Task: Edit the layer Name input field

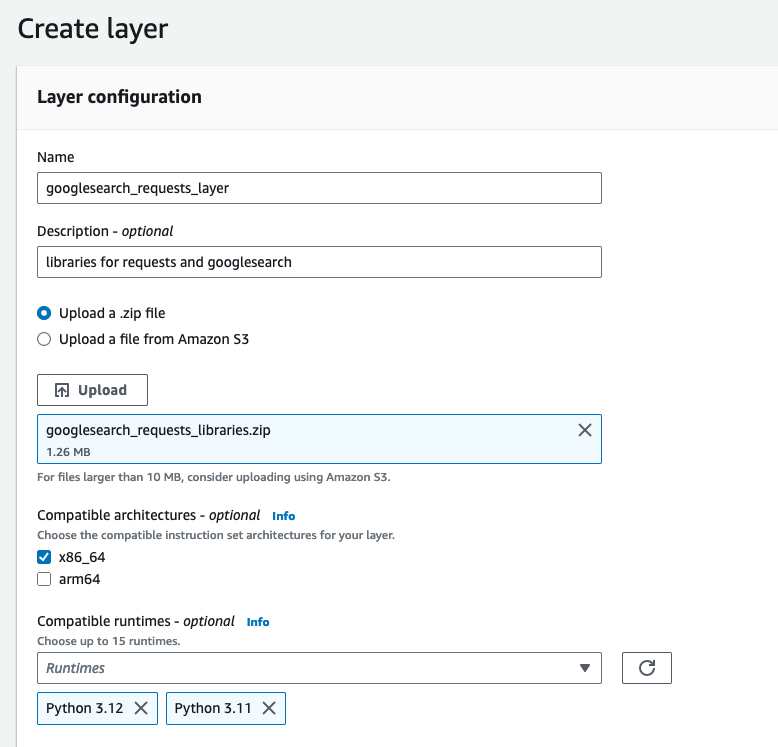Action: point(319,188)
